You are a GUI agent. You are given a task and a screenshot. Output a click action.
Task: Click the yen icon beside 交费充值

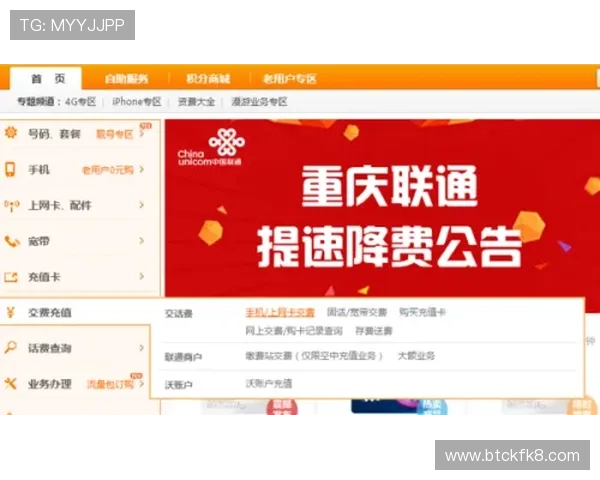(x=10, y=312)
